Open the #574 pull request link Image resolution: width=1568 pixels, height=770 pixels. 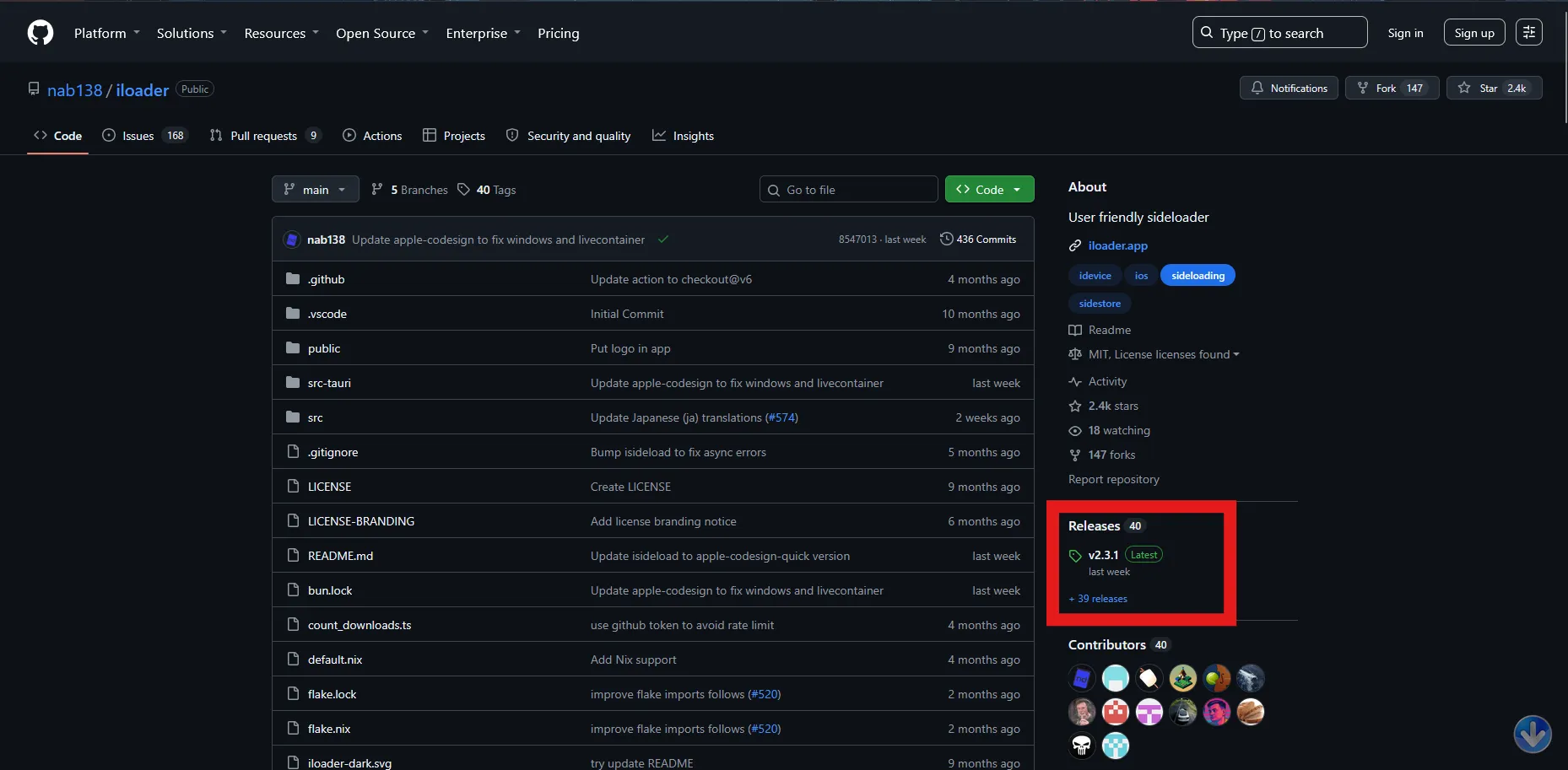tap(781, 417)
